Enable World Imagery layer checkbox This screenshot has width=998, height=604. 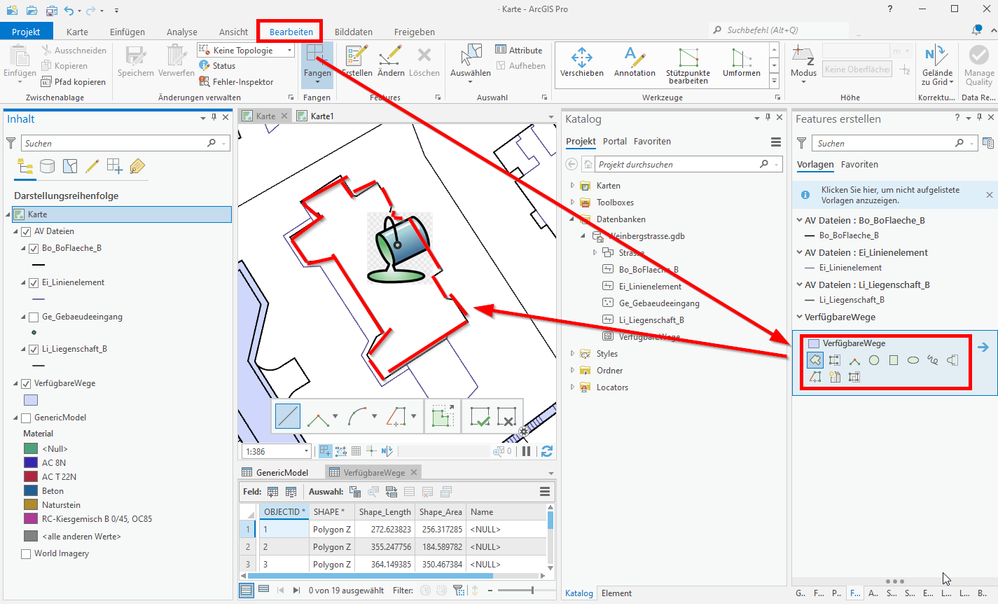(x=26, y=554)
